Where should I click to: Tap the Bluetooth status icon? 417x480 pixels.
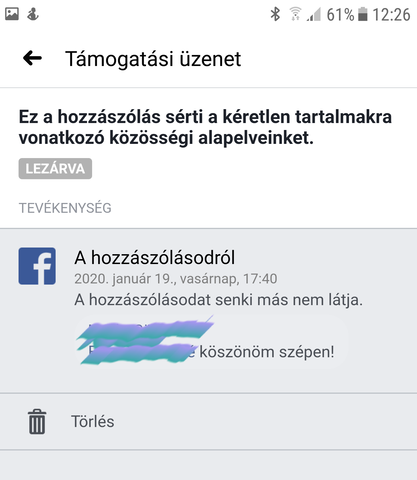(275, 14)
